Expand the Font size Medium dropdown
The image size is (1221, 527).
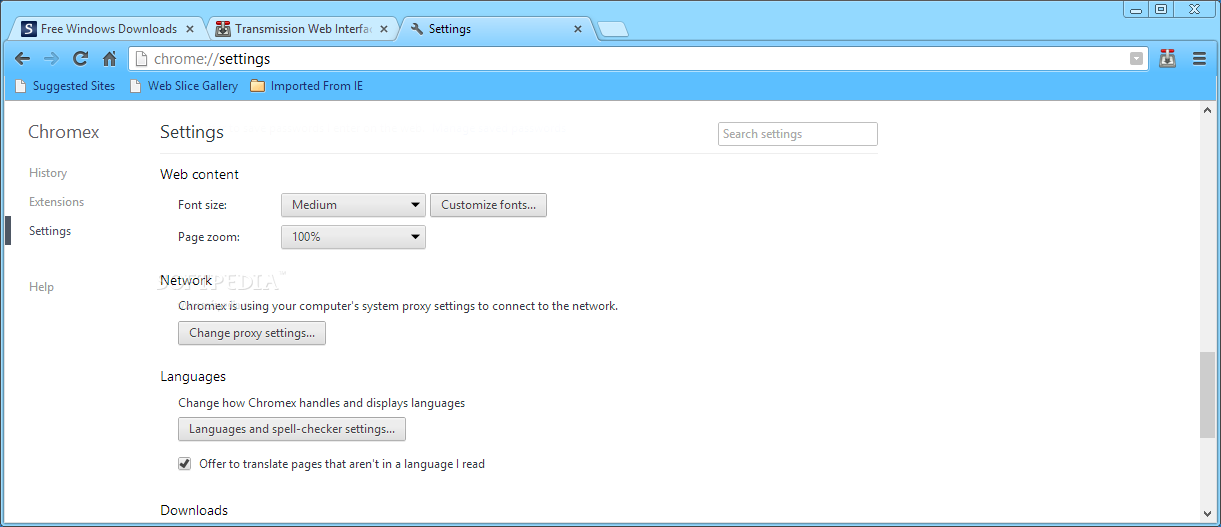point(353,205)
